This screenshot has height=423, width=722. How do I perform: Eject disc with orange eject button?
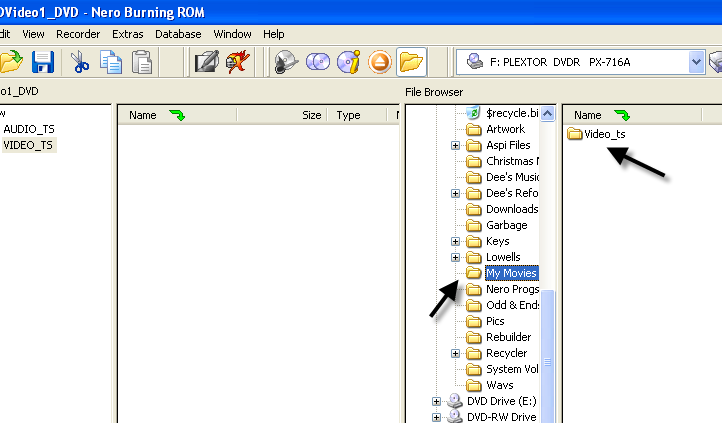pos(380,62)
